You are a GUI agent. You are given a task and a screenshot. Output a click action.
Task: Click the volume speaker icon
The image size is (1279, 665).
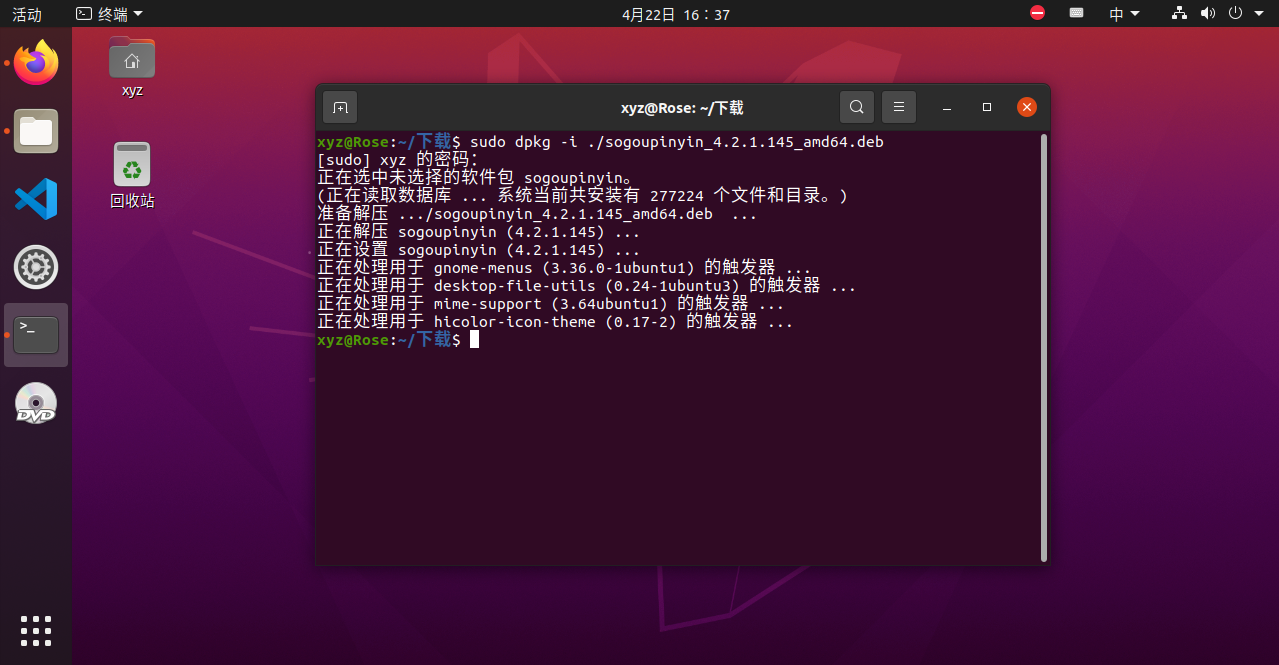click(x=1207, y=13)
